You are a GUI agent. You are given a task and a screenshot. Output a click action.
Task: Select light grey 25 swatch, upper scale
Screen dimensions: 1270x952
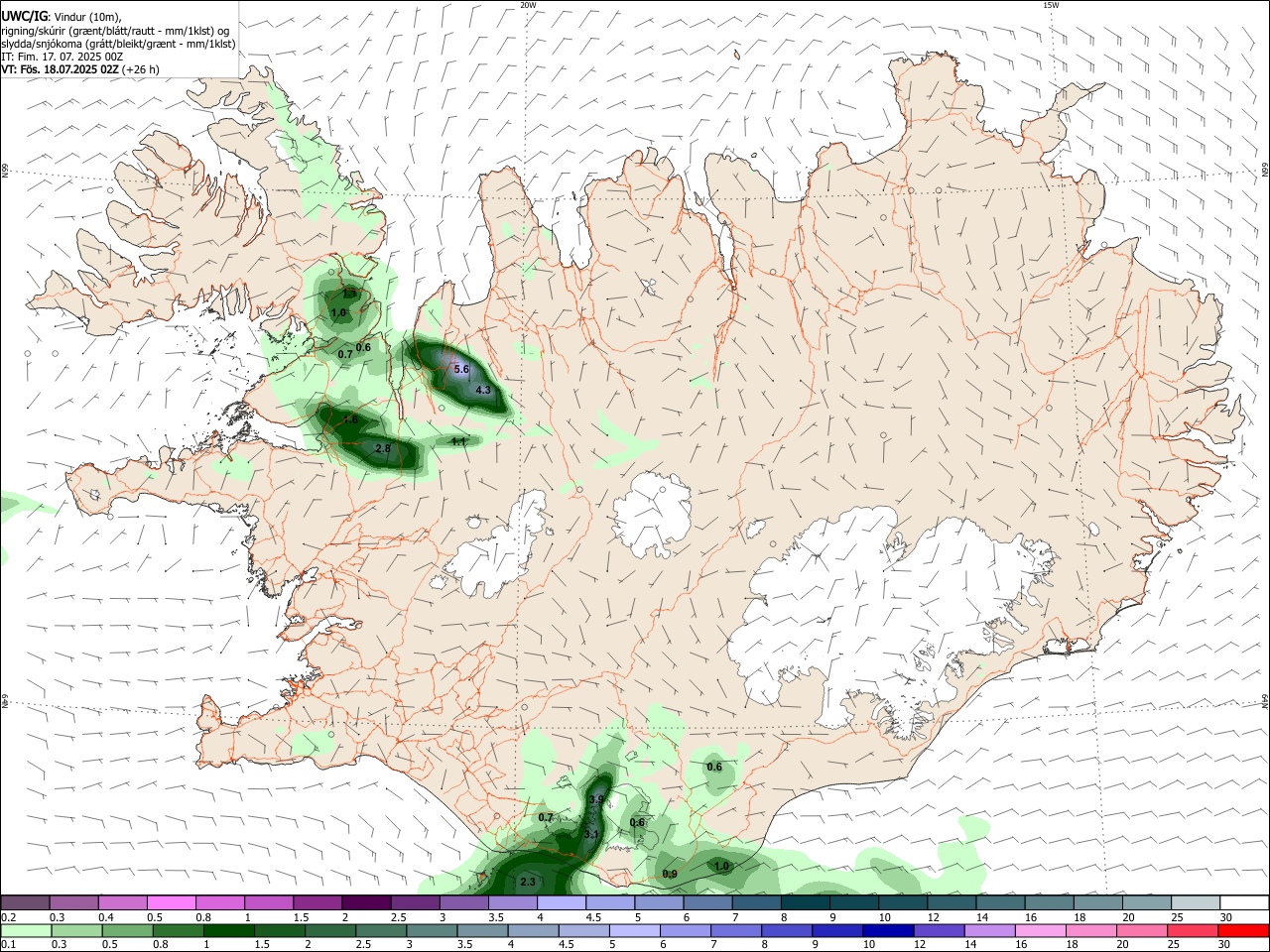1197,902
